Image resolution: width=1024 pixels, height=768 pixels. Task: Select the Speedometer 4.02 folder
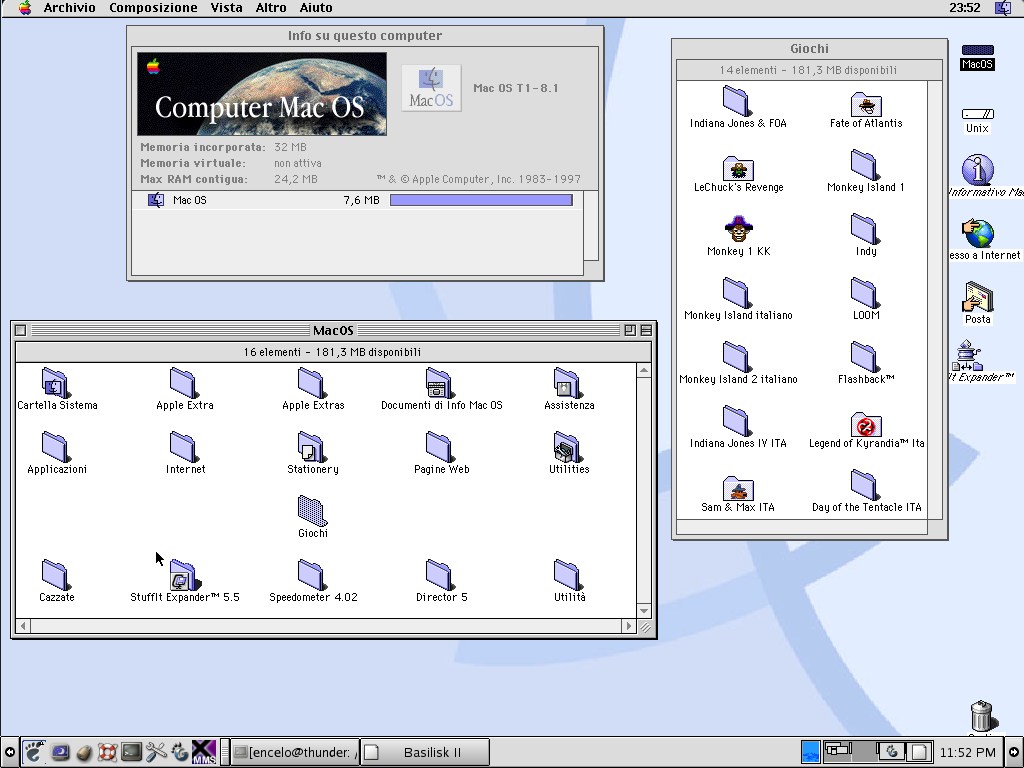coord(313,581)
